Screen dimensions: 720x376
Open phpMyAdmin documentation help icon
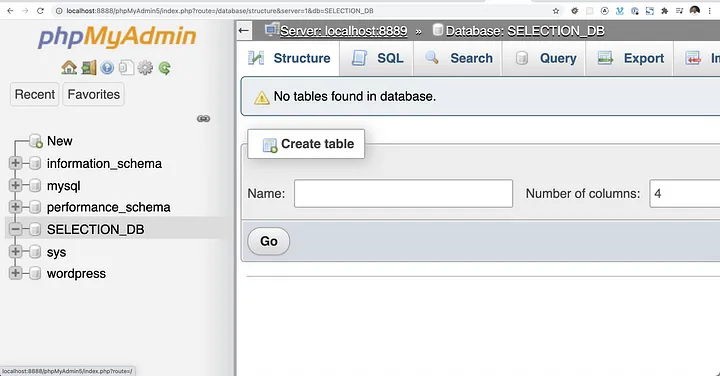click(107, 68)
